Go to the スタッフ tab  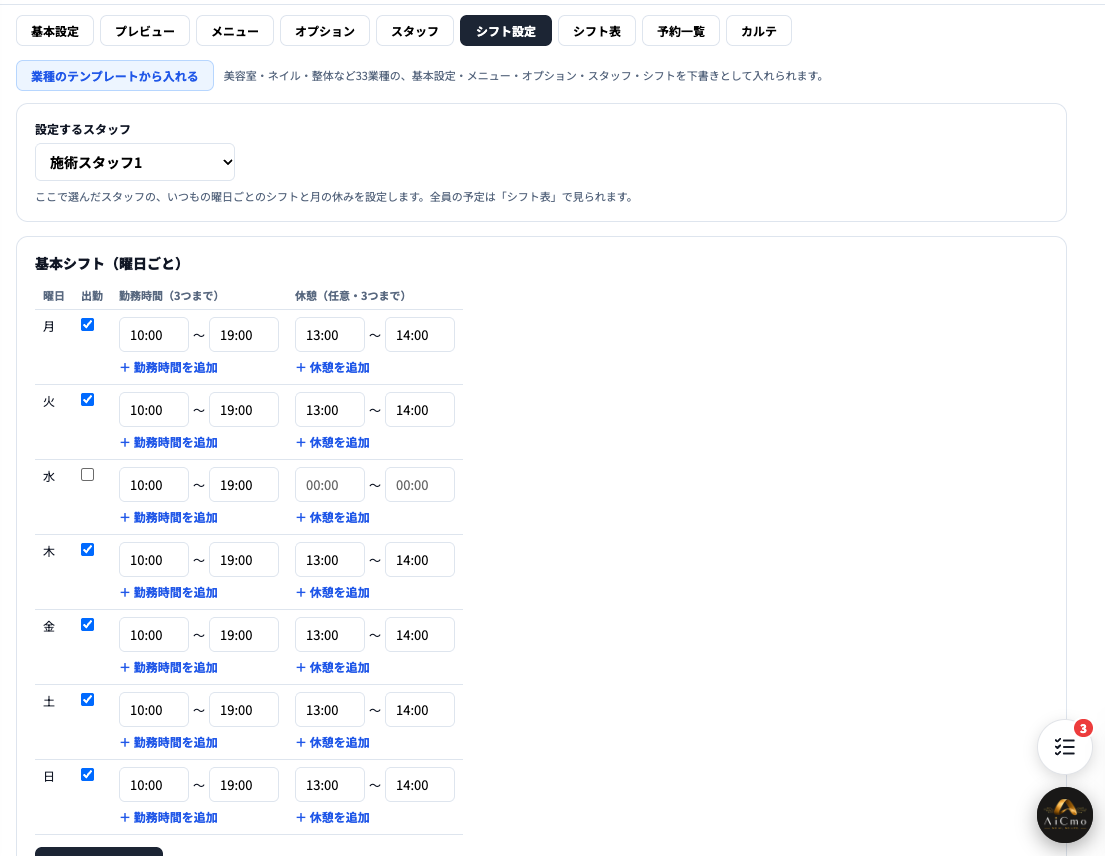pyautogui.click(x=415, y=31)
